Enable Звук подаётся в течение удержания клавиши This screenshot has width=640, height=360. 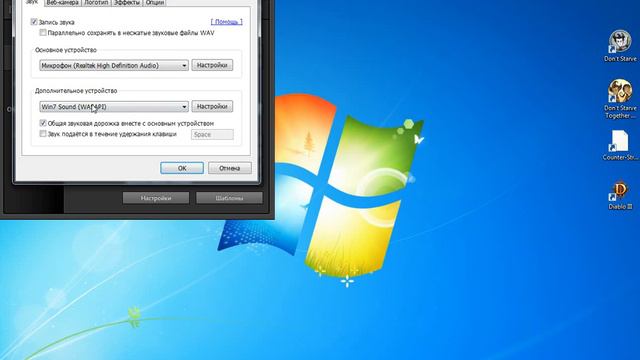(43, 133)
